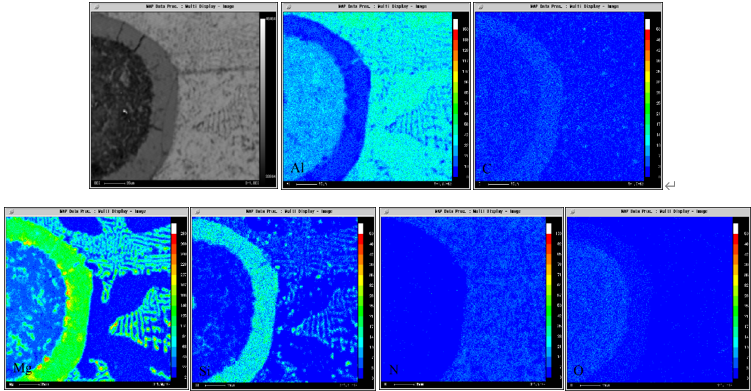Click the grayscale intensity bar beside the backscatter image
751x391 pixels.
[262, 99]
